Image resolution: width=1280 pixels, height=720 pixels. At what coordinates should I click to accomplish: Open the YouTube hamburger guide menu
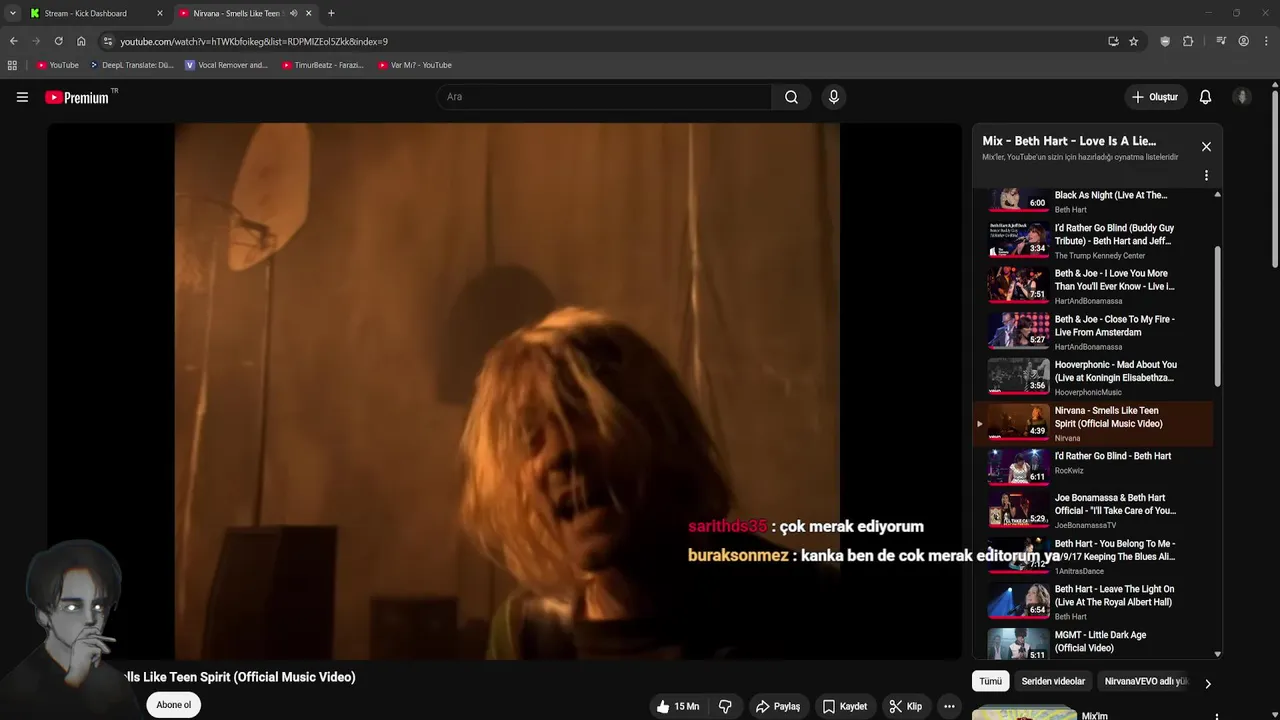(x=22, y=97)
